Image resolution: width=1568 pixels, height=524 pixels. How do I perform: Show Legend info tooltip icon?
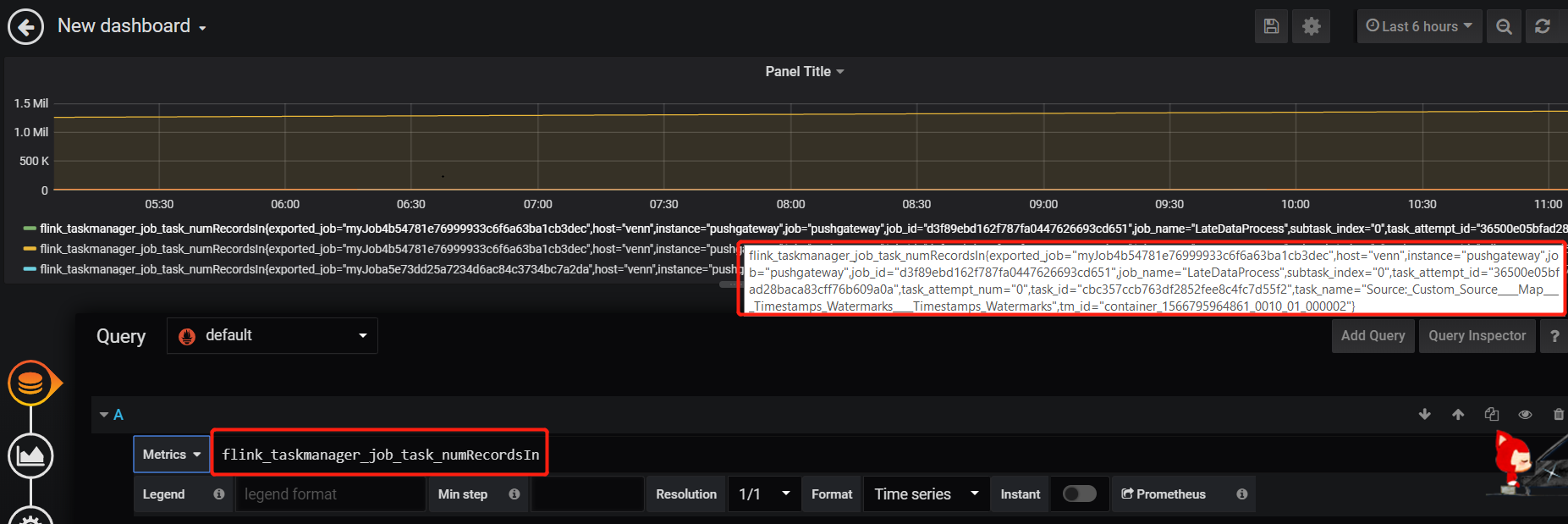coord(219,494)
